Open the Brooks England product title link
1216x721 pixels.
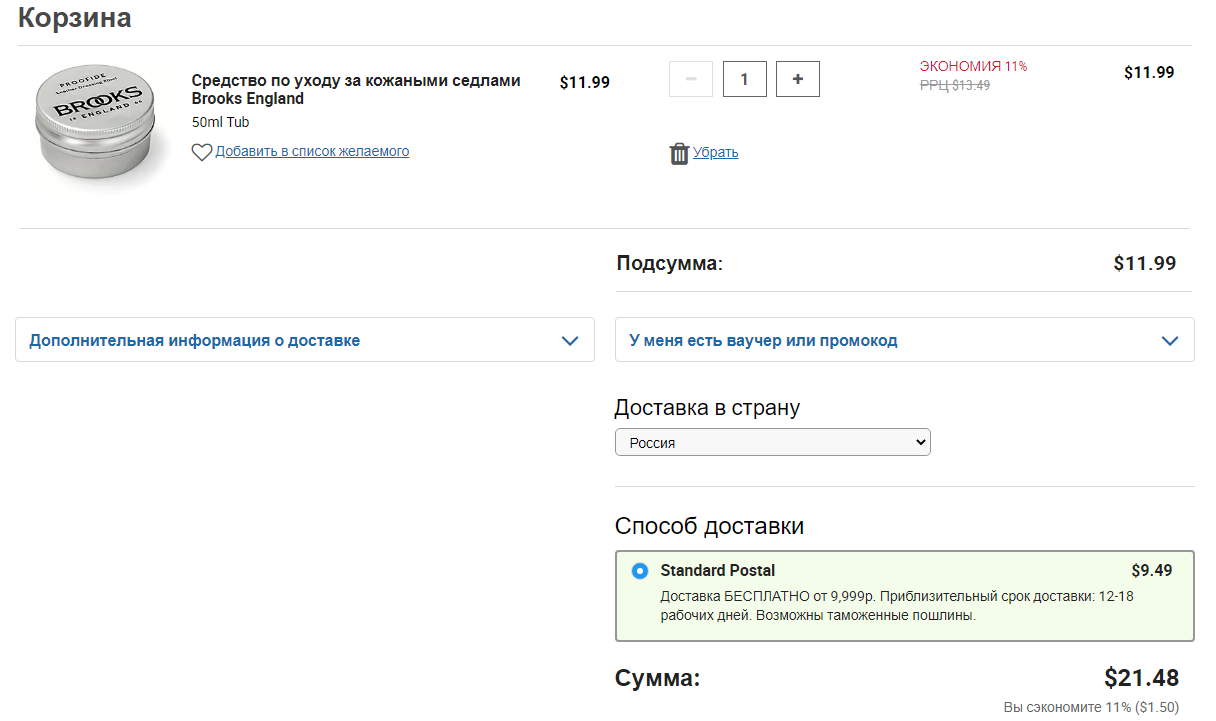point(355,90)
